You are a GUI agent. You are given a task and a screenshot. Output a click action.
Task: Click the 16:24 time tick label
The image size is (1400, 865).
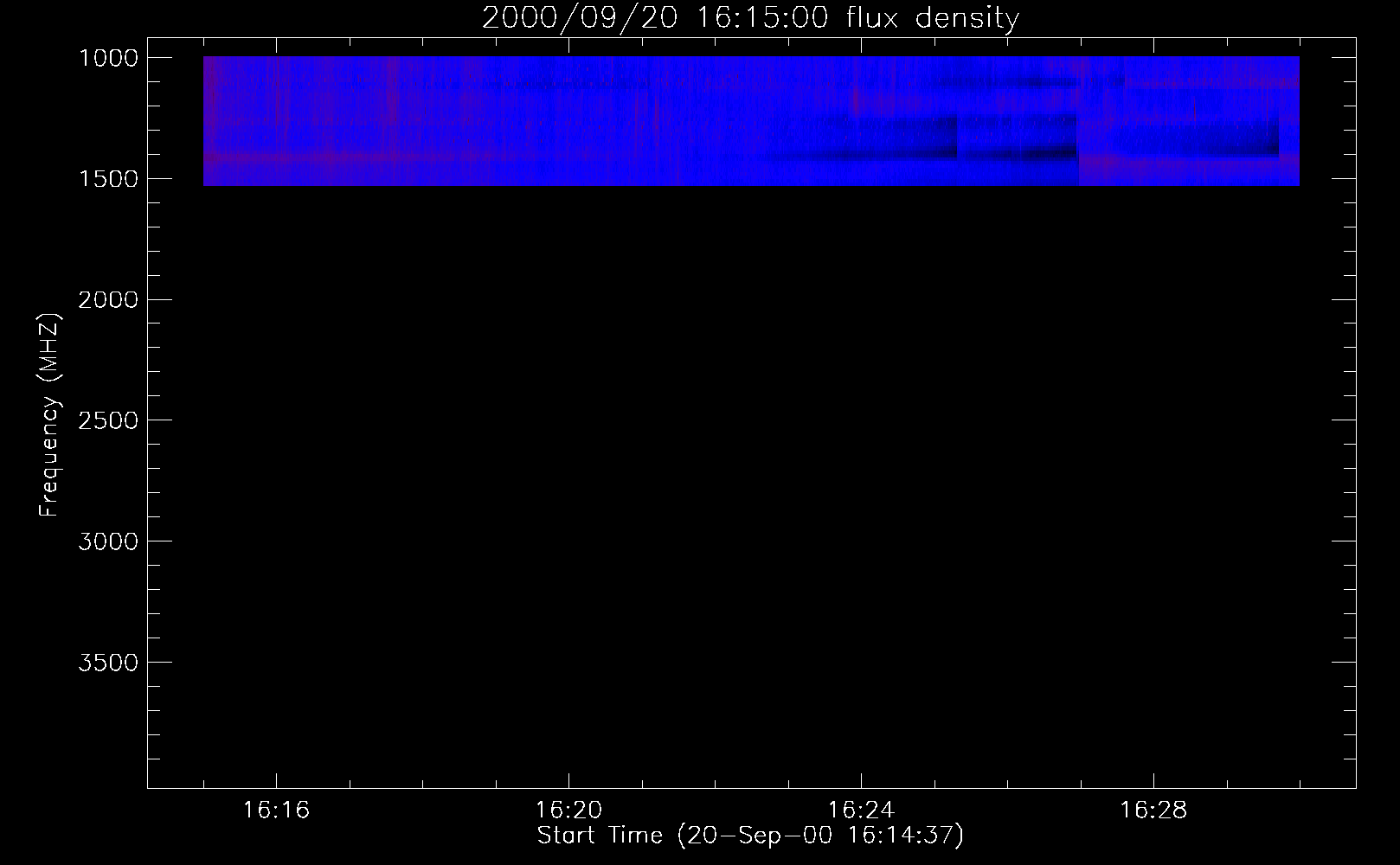click(861, 811)
